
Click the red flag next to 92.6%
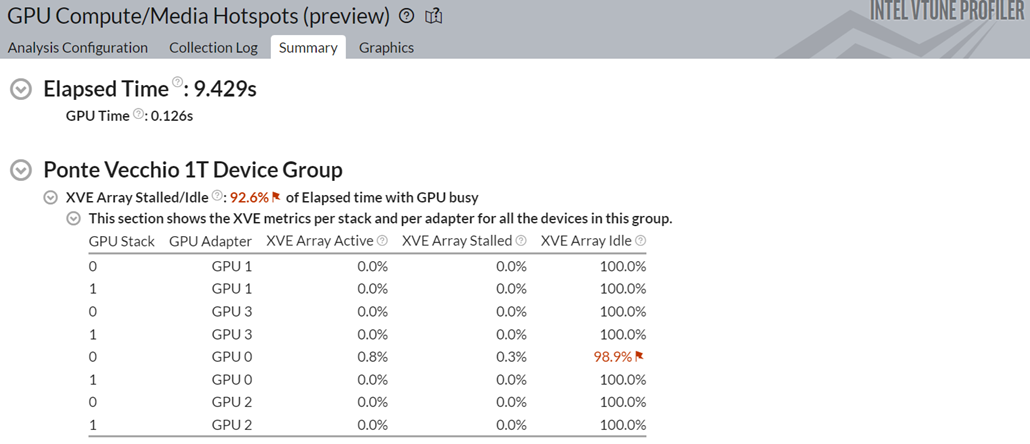pos(277,198)
